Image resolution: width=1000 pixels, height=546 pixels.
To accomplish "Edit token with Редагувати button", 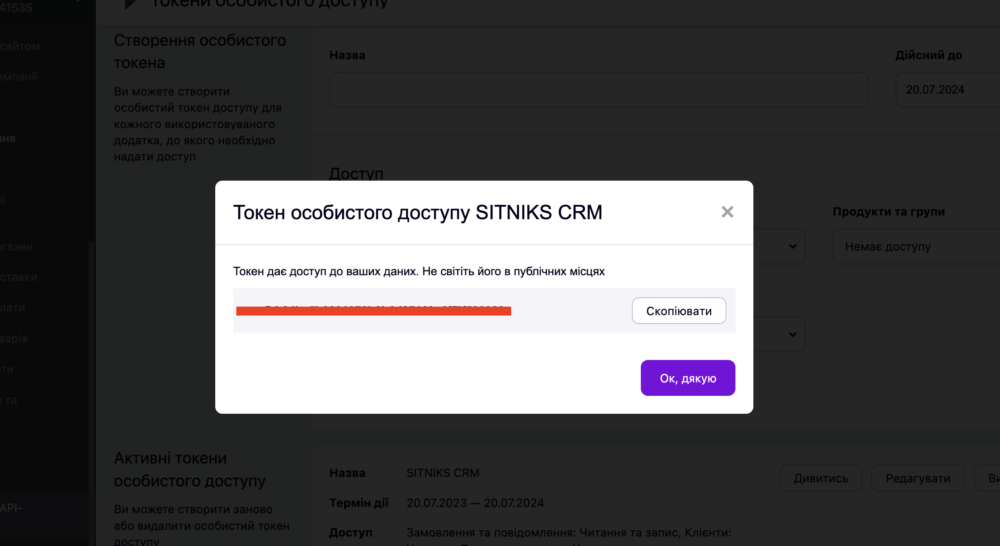I will point(918,478).
